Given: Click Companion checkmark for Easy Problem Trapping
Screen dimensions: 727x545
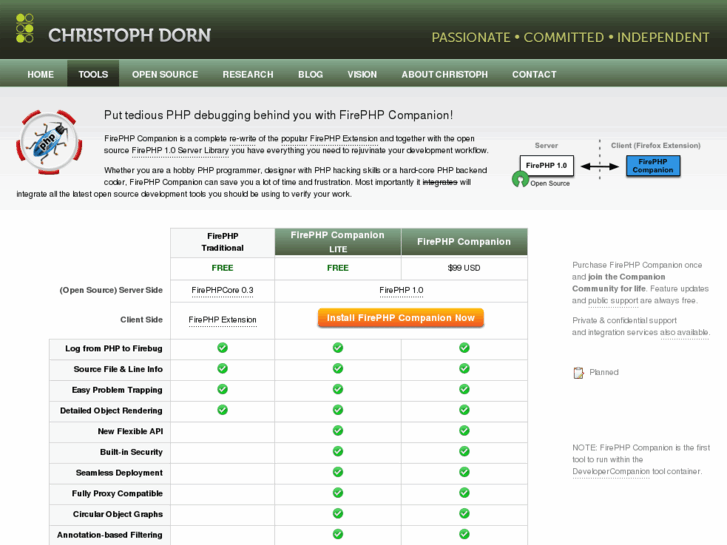Looking at the screenshot, I should [x=464, y=389].
